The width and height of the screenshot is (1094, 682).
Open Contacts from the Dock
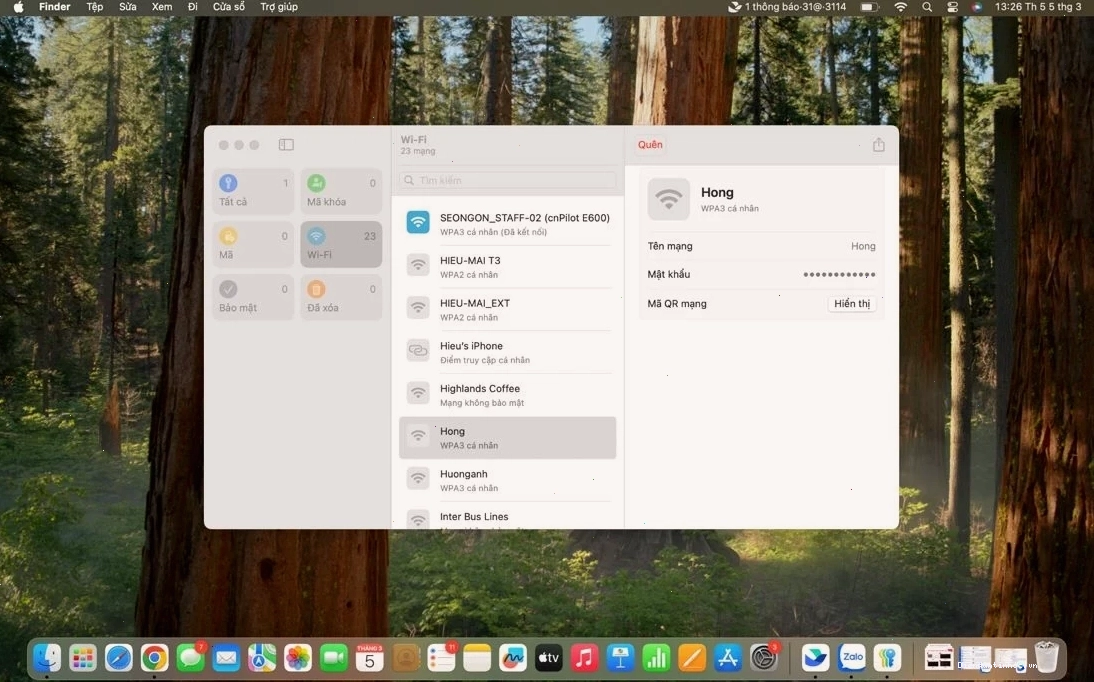(x=405, y=658)
